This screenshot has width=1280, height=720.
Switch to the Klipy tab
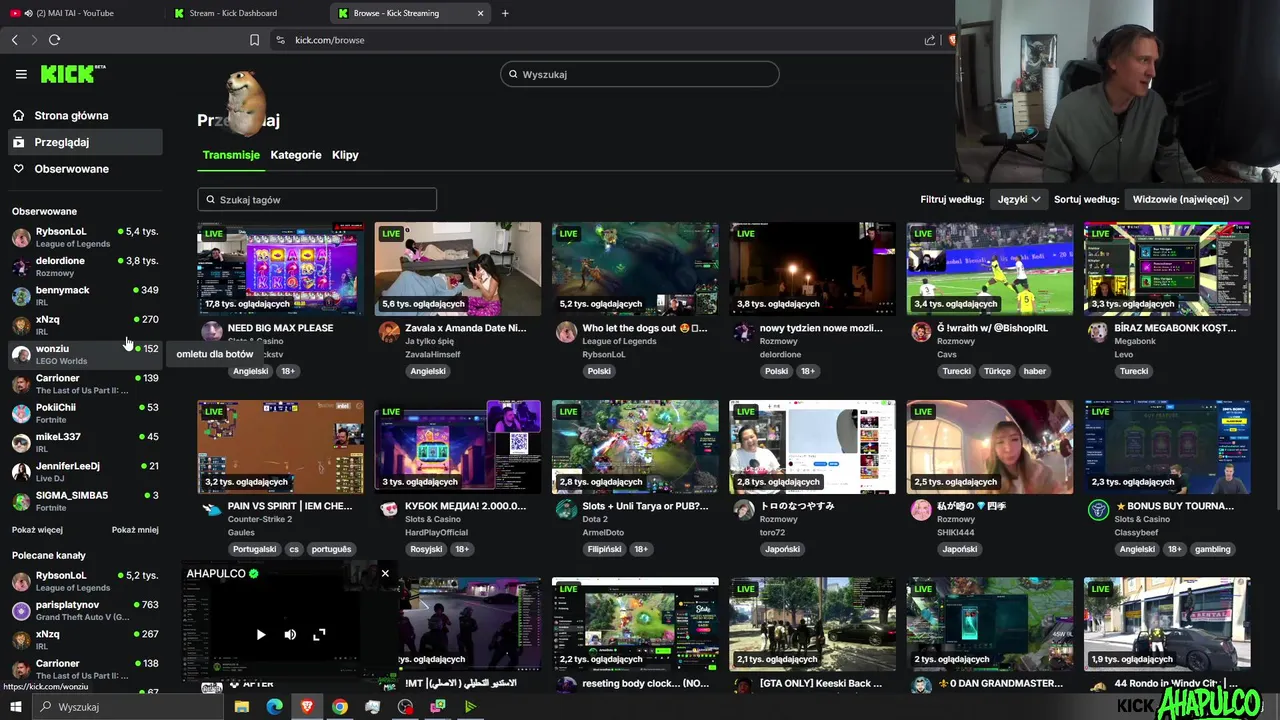coord(345,155)
